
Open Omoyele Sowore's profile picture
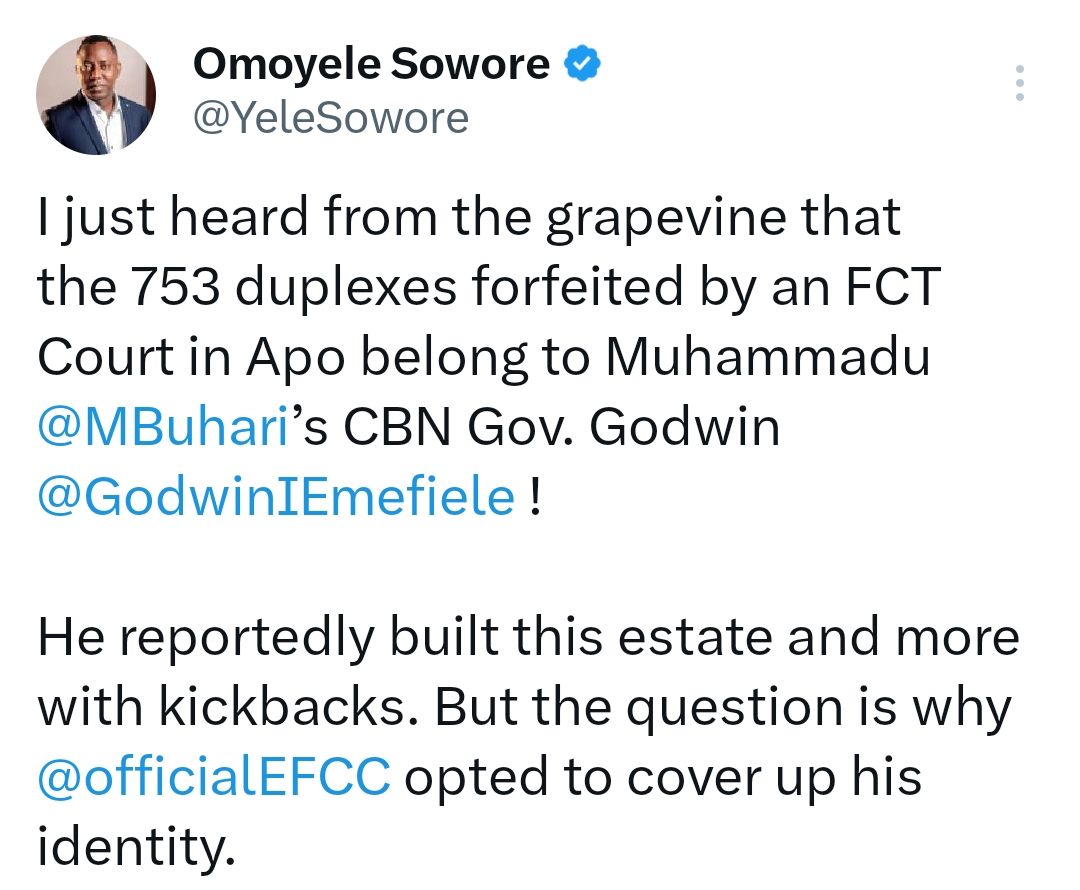96,95
